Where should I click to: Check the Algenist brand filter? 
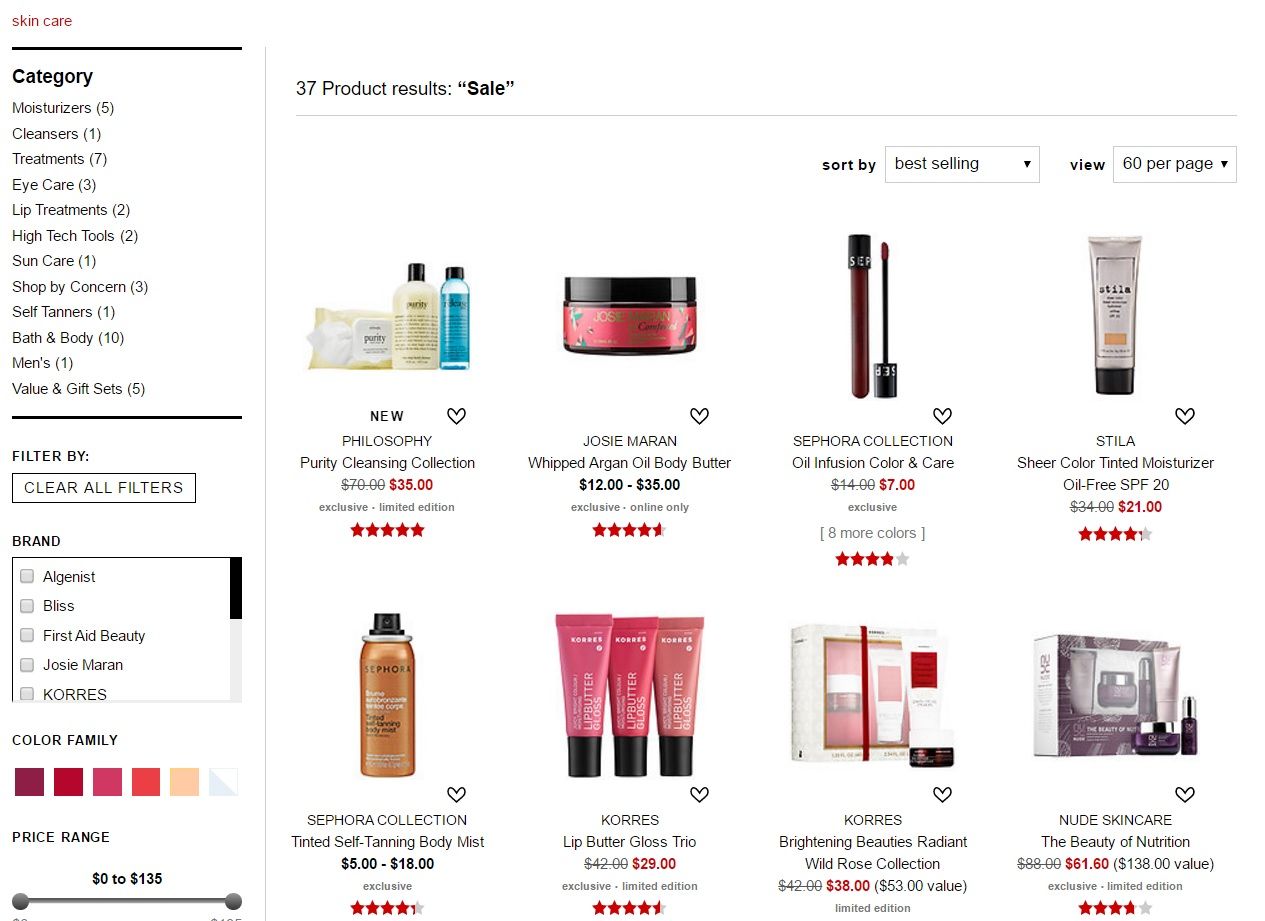(27, 576)
